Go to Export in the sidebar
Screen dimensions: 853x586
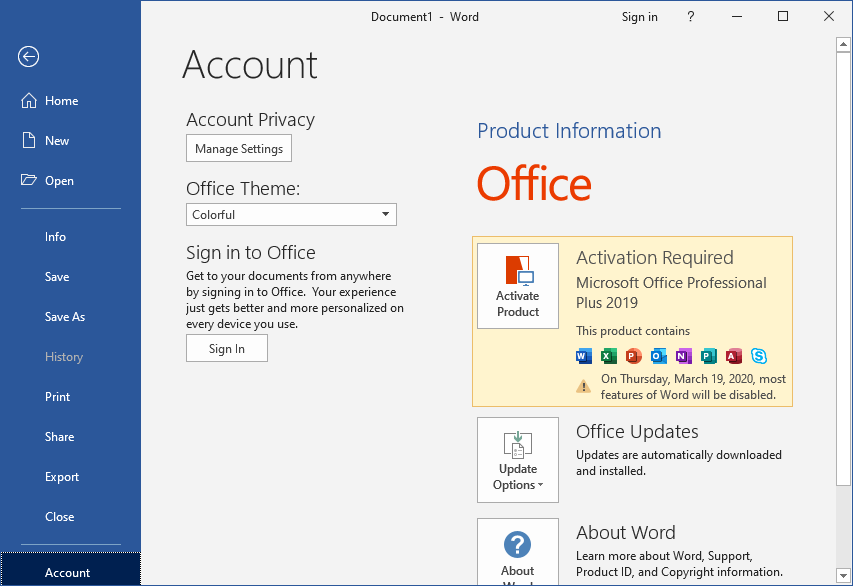(x=62, y=477)
